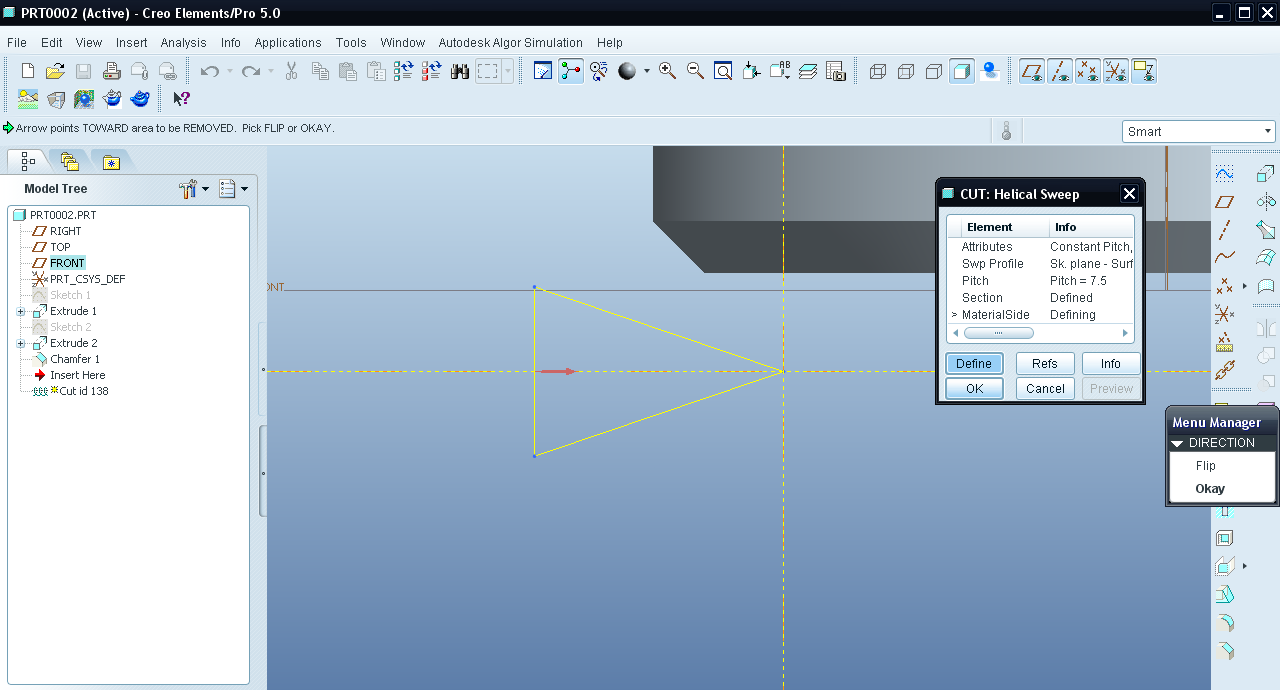Screen dimensions: 1280x690
Task: Select Chamfer 1 in Model Tree
Action: tap(75, 359)
